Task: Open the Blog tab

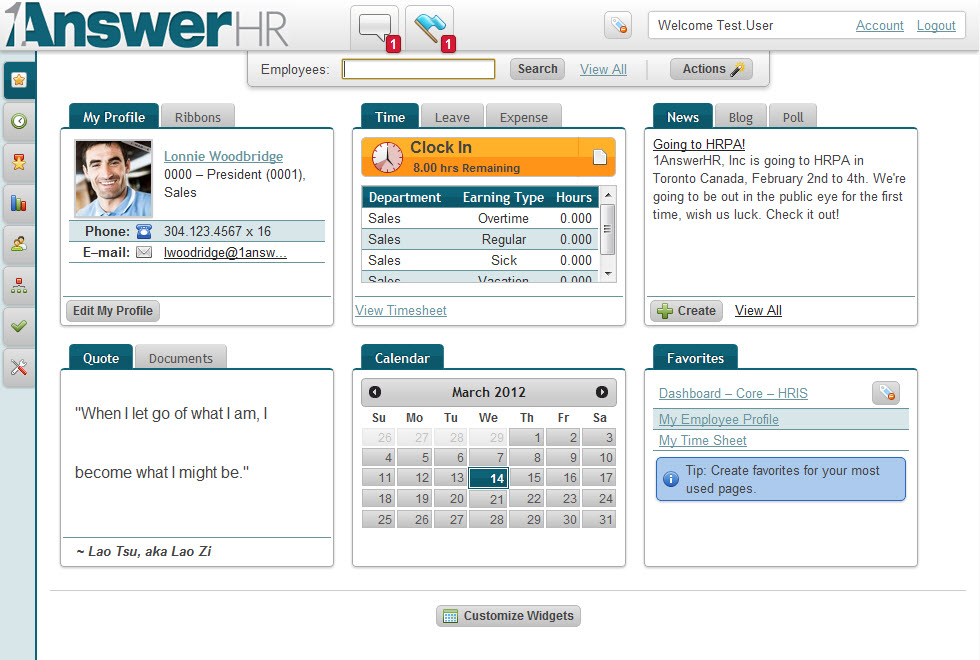Action: coord(741,117)
